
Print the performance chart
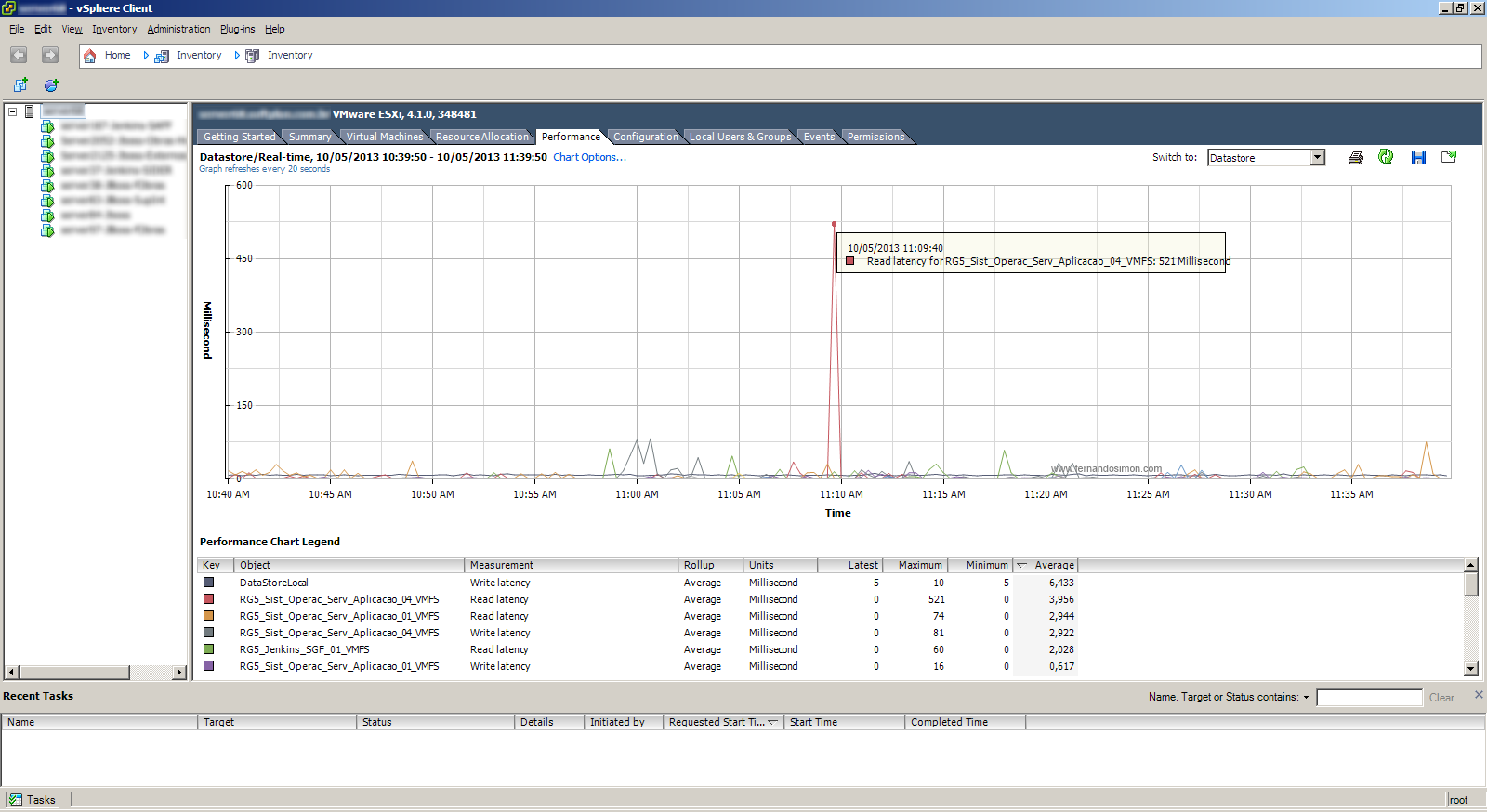[x=1356, y=157]
